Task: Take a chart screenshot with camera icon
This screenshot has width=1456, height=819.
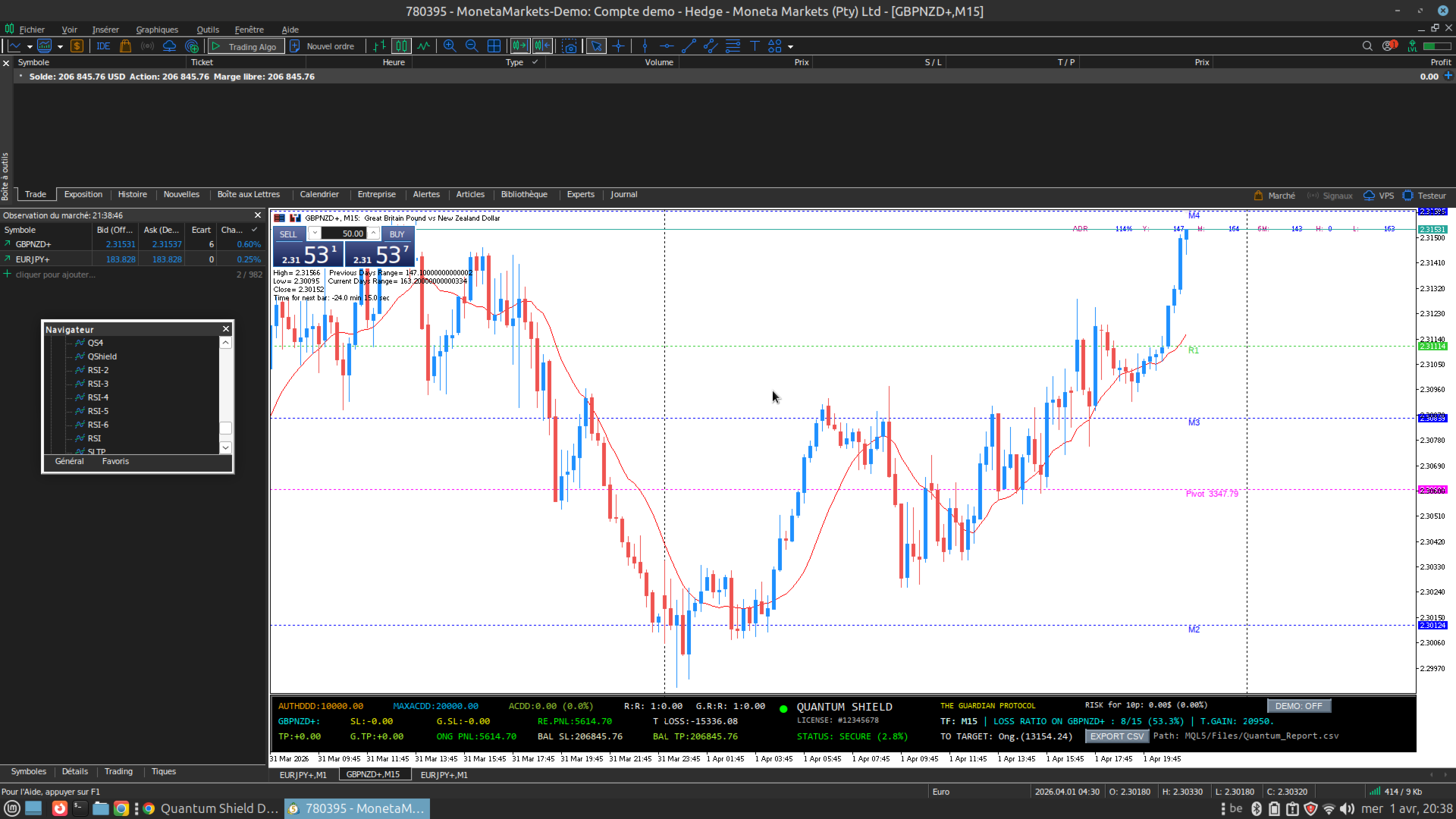Action: click(x=570, y=46)
